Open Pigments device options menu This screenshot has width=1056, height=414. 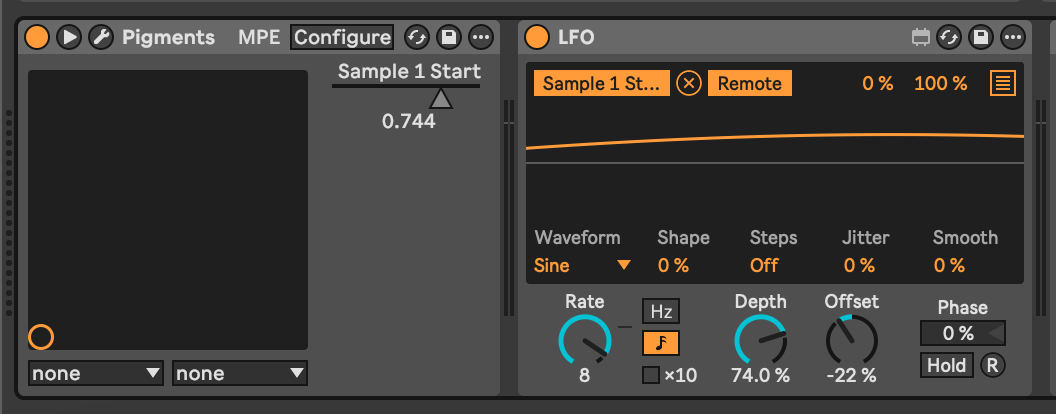pos(481,37)
